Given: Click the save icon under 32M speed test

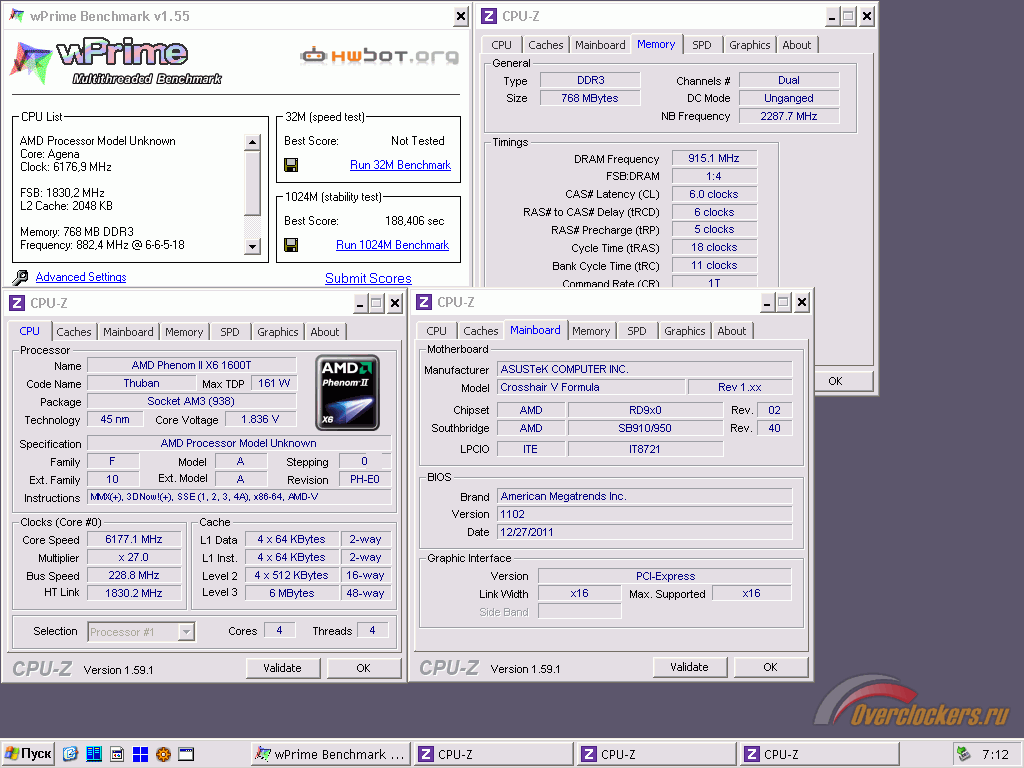Looking at the screenshot, I should [291, 165].
